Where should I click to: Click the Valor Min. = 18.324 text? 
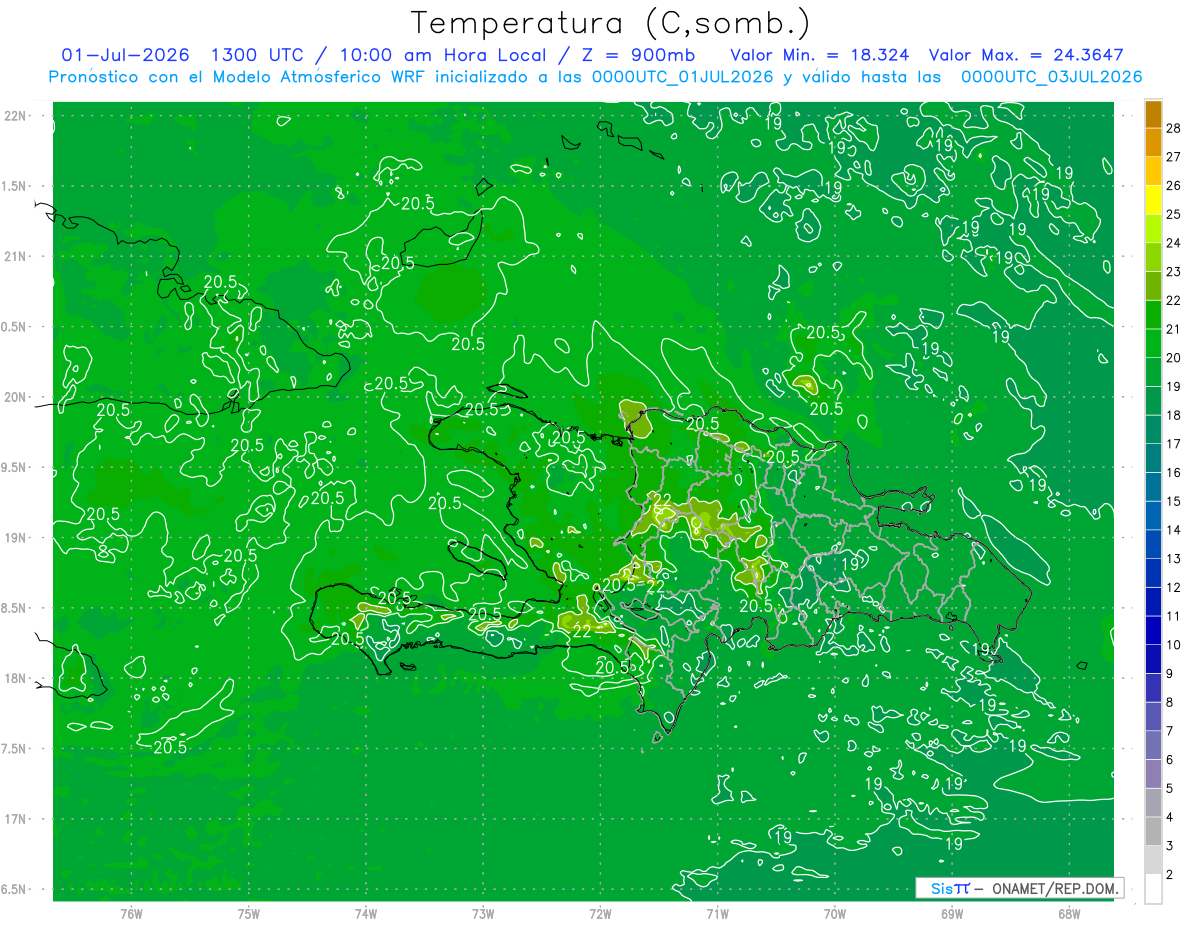(820, 55)
